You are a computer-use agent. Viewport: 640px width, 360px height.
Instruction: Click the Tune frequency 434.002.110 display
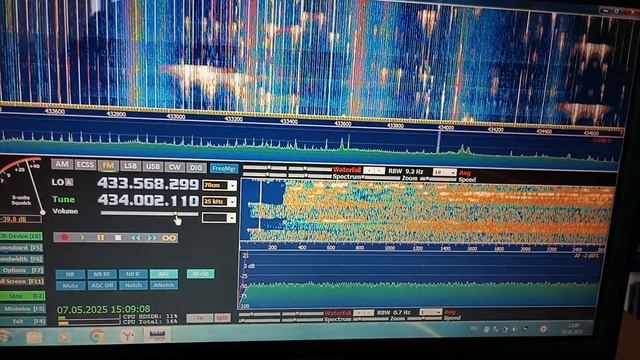tap(148, 200)
